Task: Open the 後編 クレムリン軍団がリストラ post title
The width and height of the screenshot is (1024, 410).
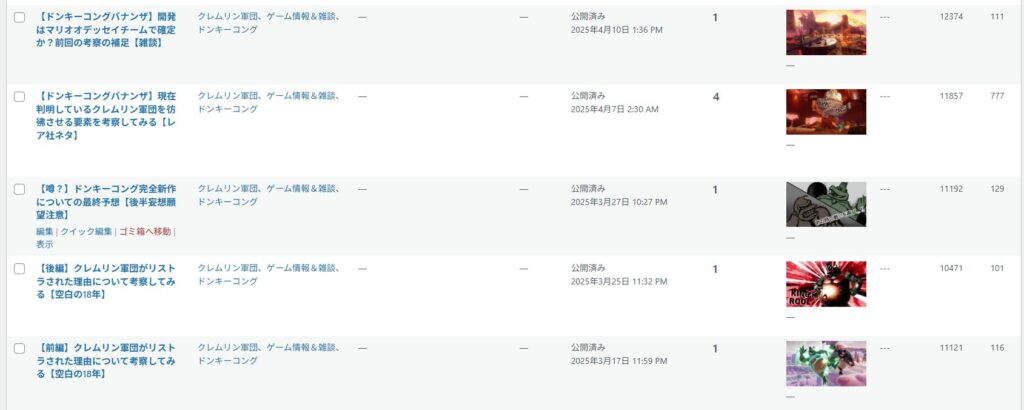Action: pos(106,281)
